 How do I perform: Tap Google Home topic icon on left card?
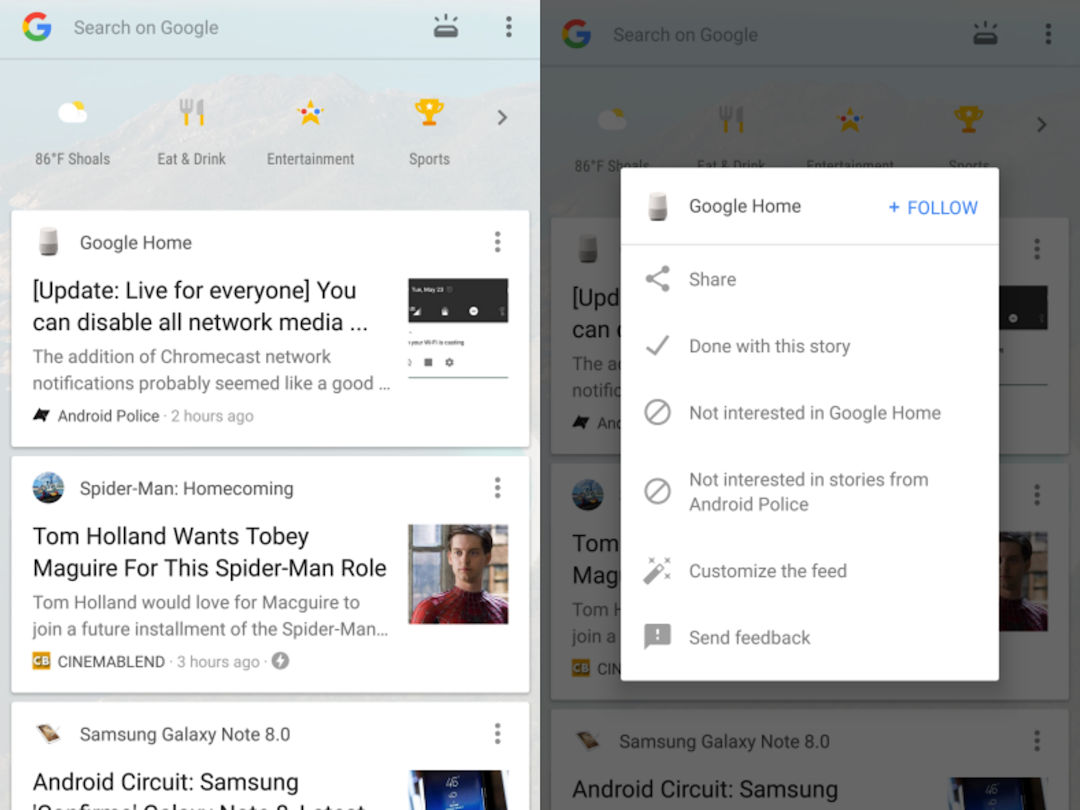[x=48, y=242]
